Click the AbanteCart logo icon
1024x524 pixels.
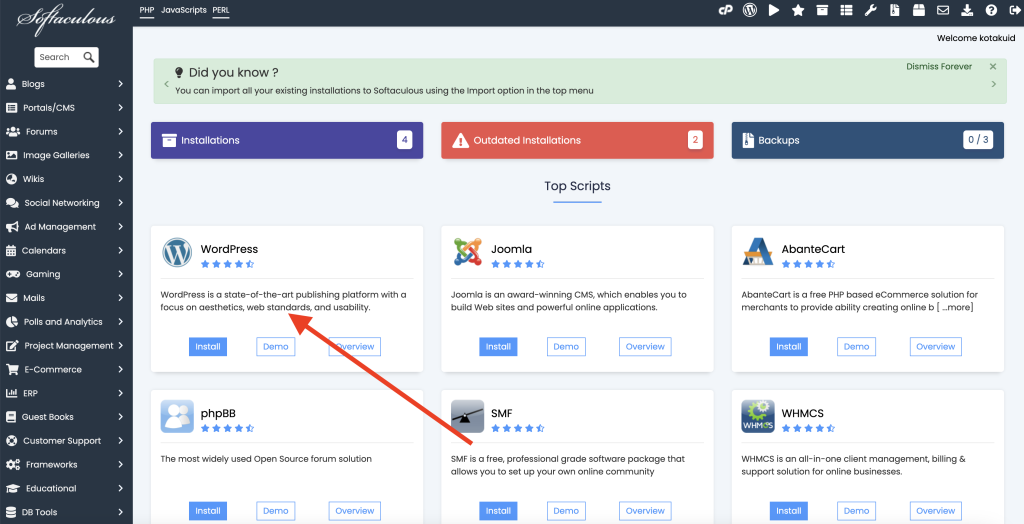tap(758, 252)
